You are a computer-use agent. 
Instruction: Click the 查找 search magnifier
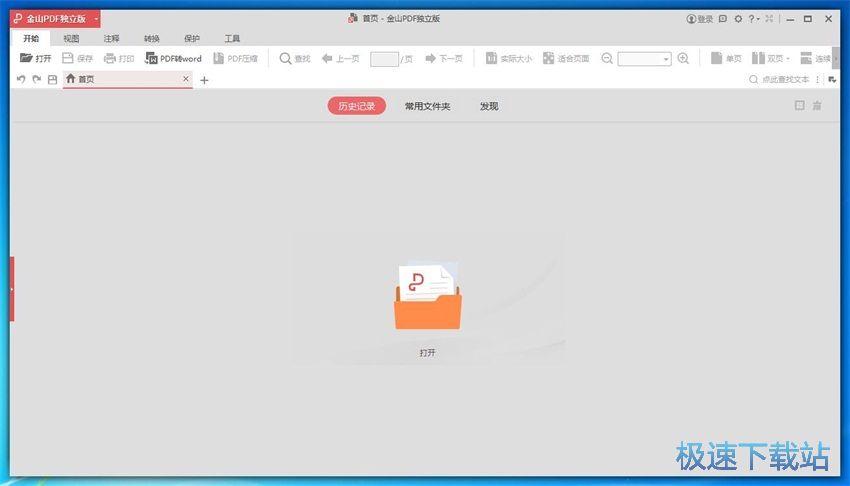click(x=285, y=58)
